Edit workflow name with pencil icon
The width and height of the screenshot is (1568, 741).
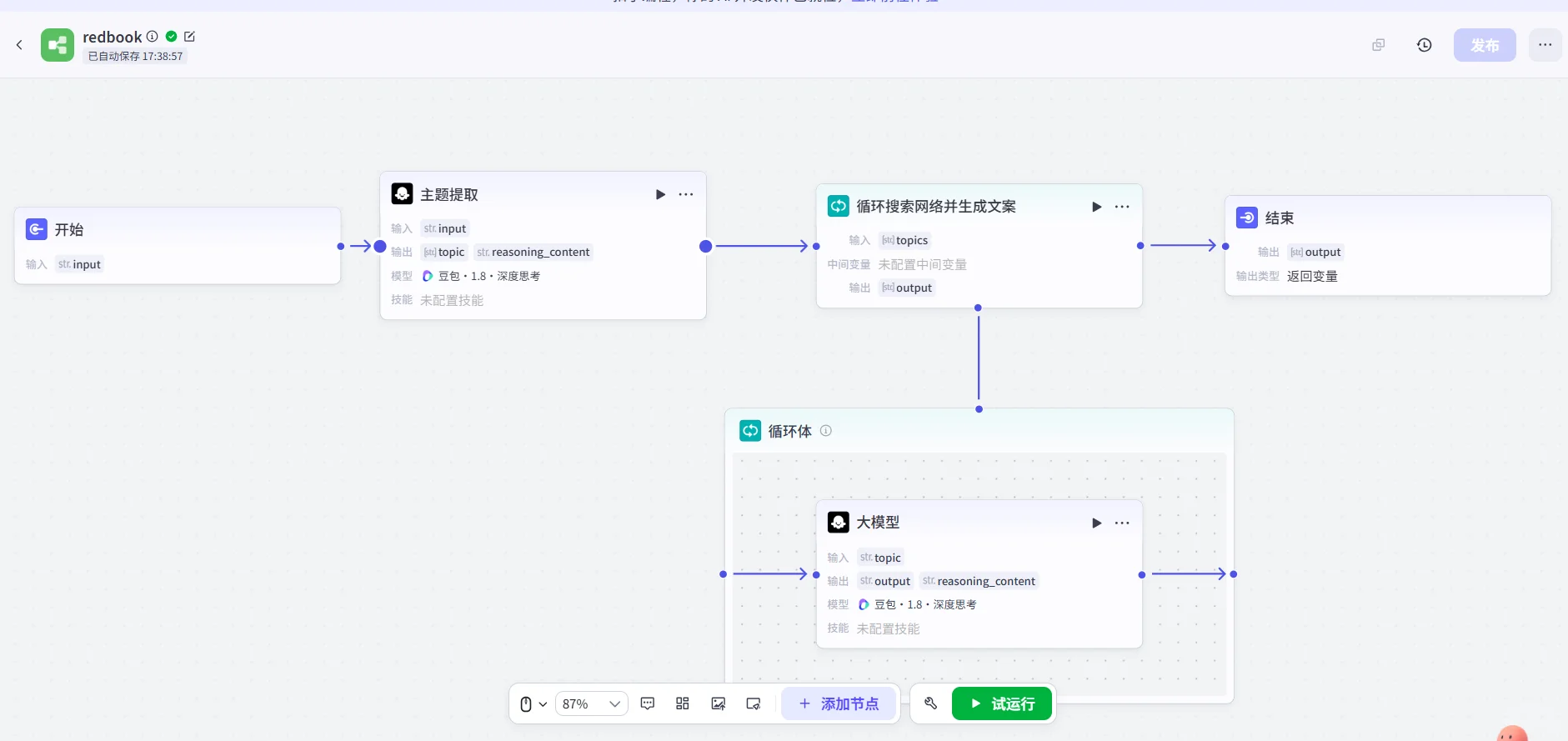tap(189, 37)
